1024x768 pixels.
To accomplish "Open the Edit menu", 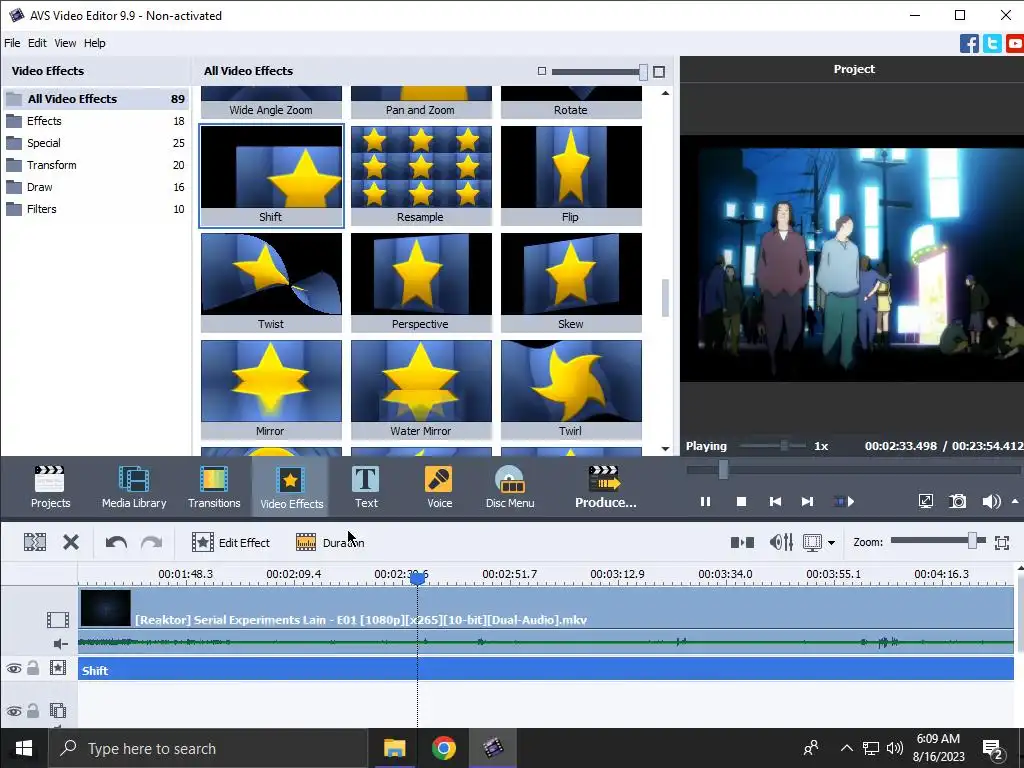I will [x=37, y=43].
